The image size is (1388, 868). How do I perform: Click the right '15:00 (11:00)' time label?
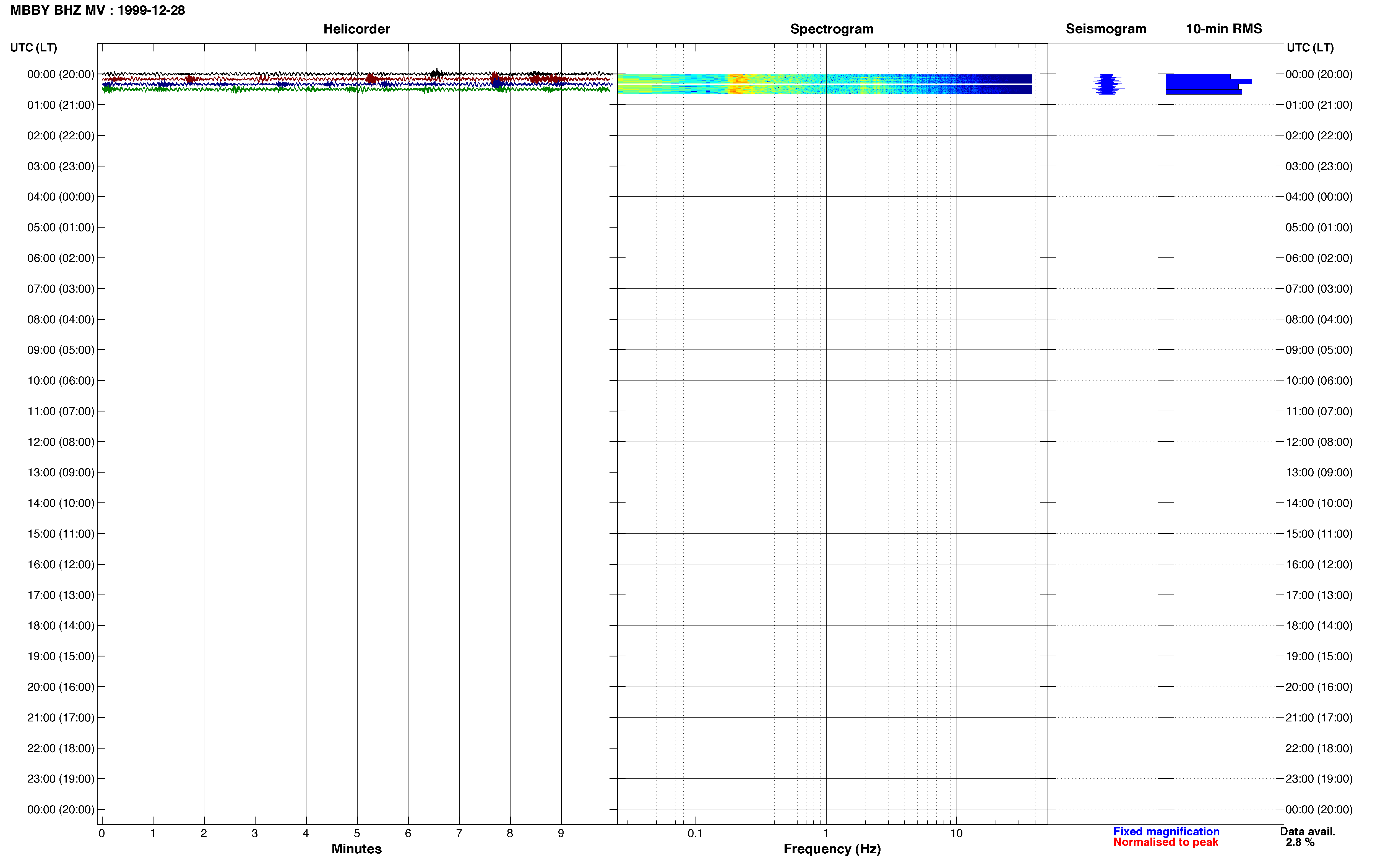1319,534
